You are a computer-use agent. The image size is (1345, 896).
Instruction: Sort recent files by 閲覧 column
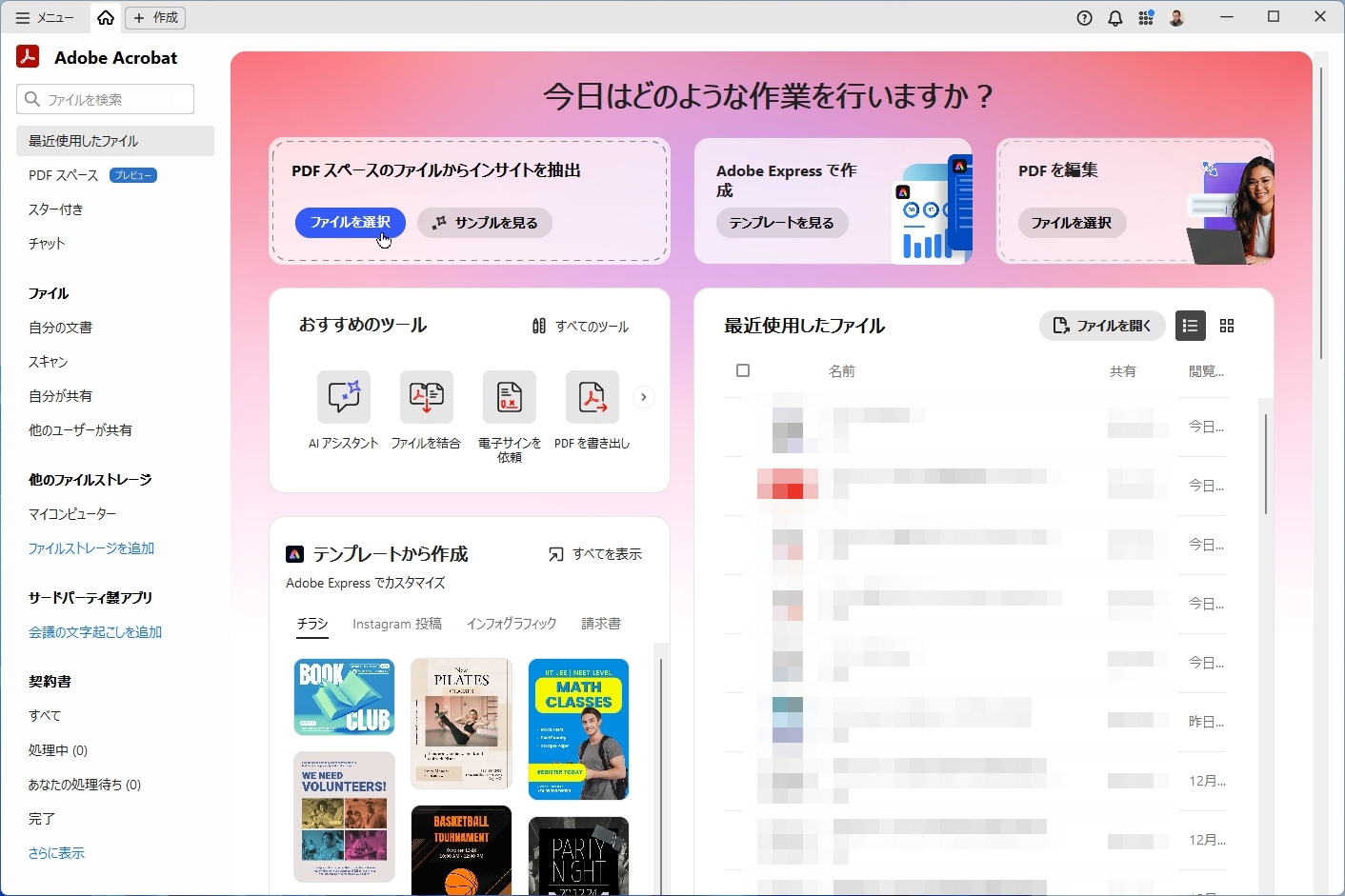[1206, 371]
